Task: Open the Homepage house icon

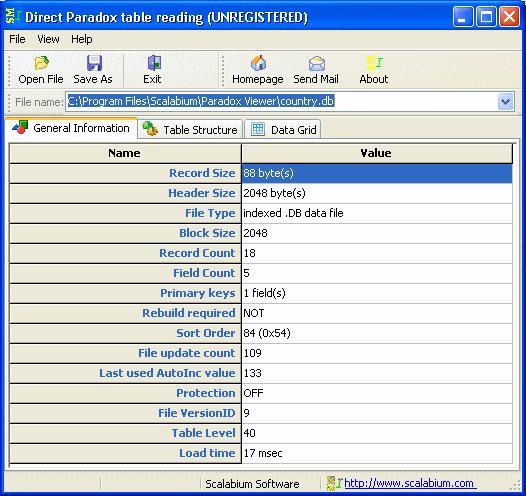Action: [x=258, y=63]
